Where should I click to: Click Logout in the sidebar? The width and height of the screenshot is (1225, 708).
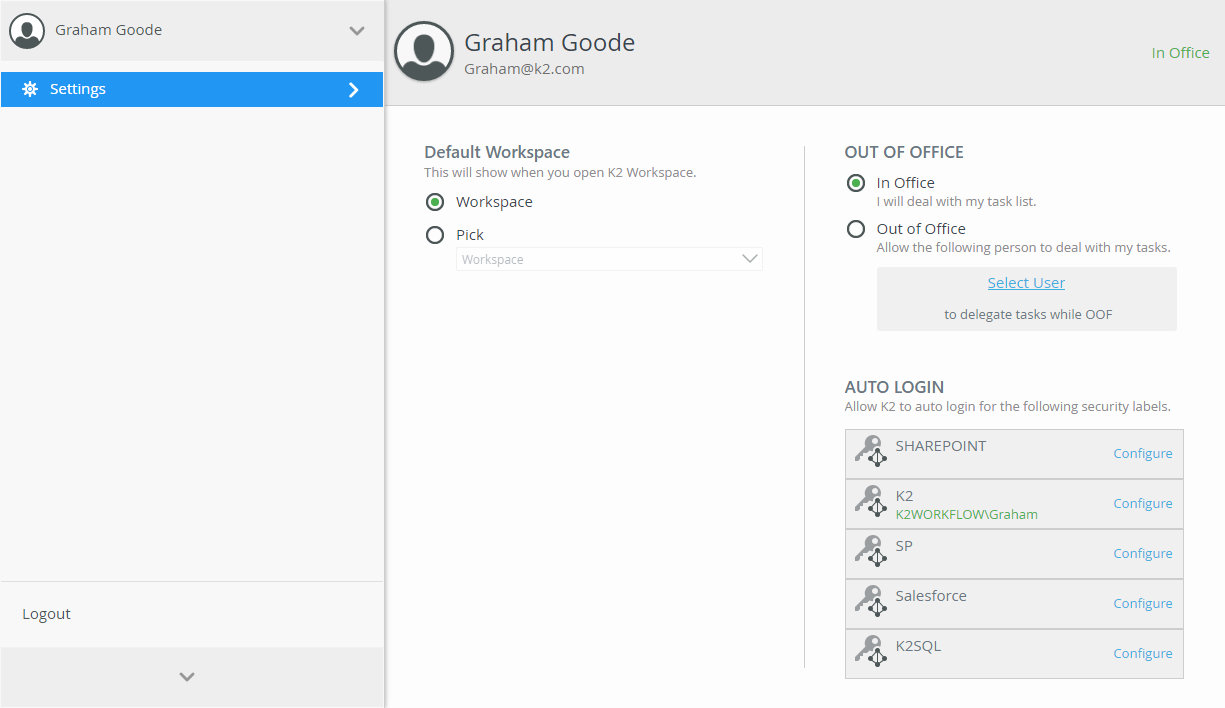tap(47, 614)
